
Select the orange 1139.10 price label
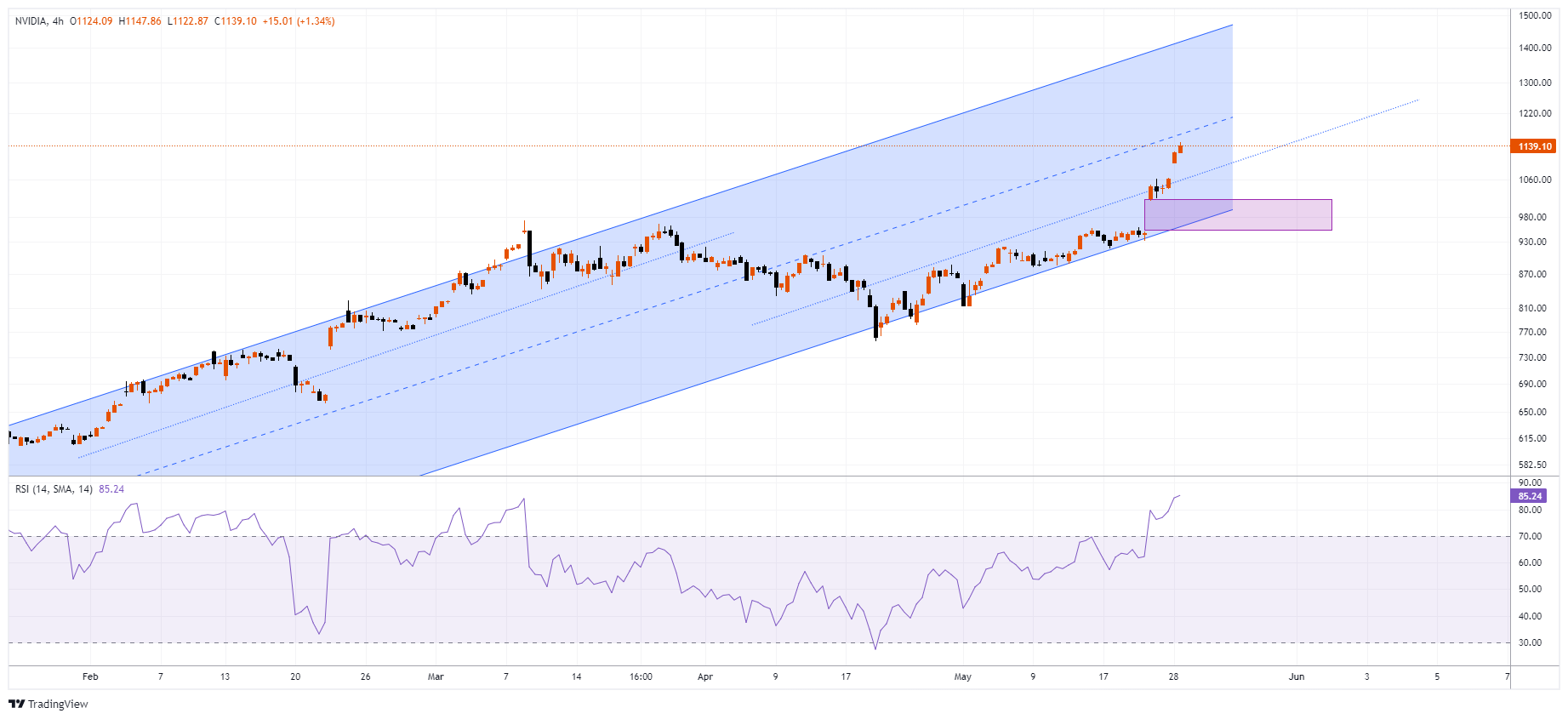pos(1533,146)
